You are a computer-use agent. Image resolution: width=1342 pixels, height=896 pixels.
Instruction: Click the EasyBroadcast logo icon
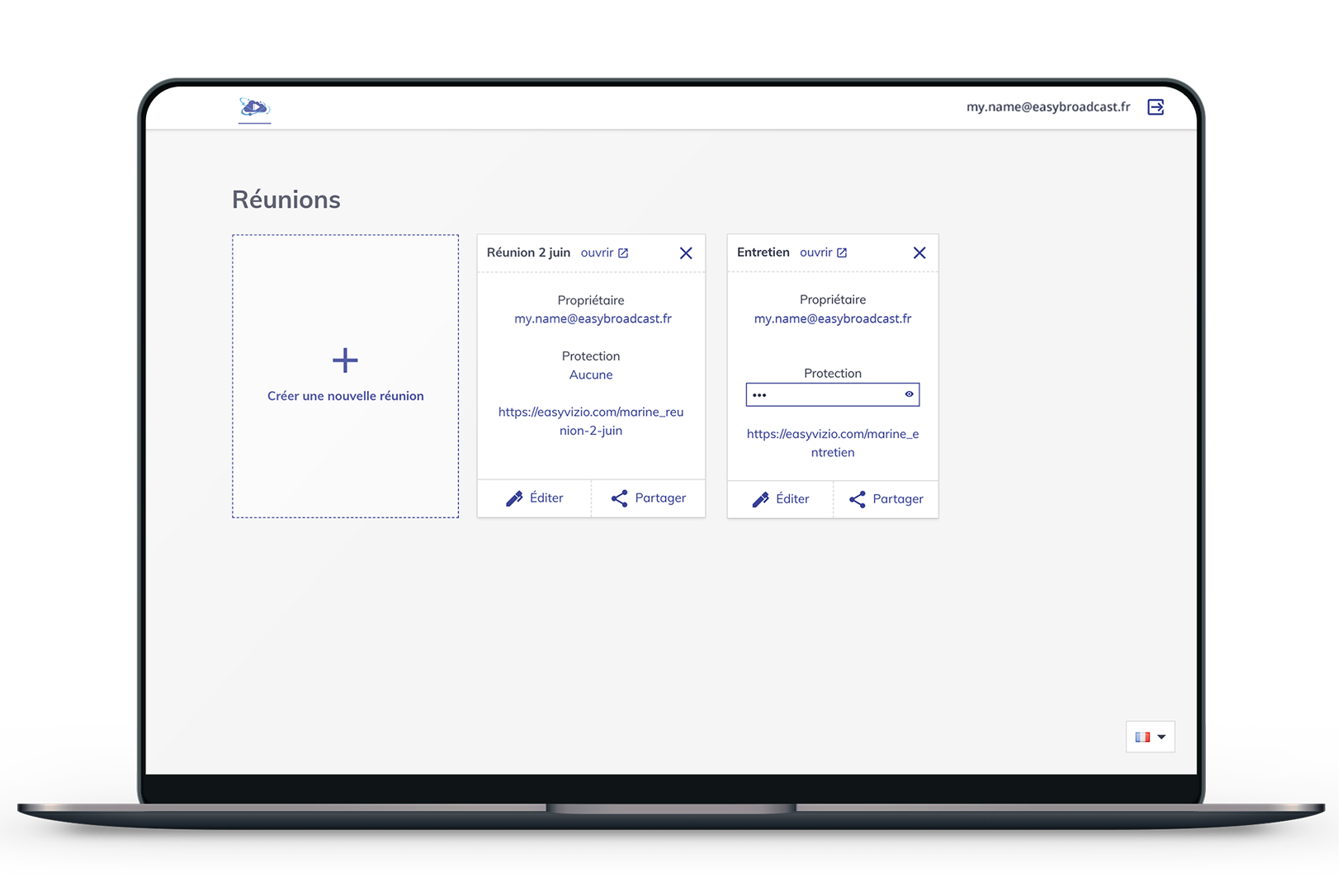[x=254, y=107]
